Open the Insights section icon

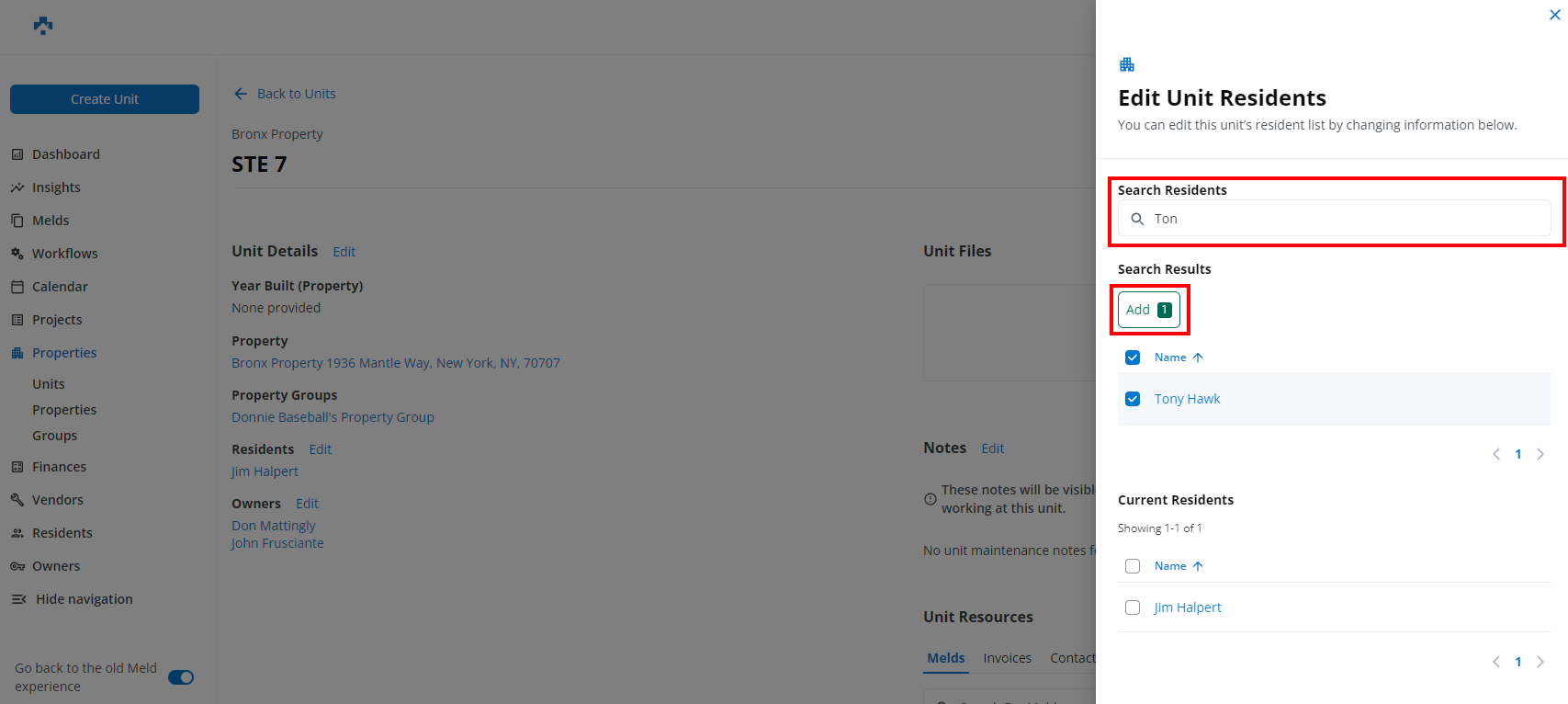[x=17, y=187]
